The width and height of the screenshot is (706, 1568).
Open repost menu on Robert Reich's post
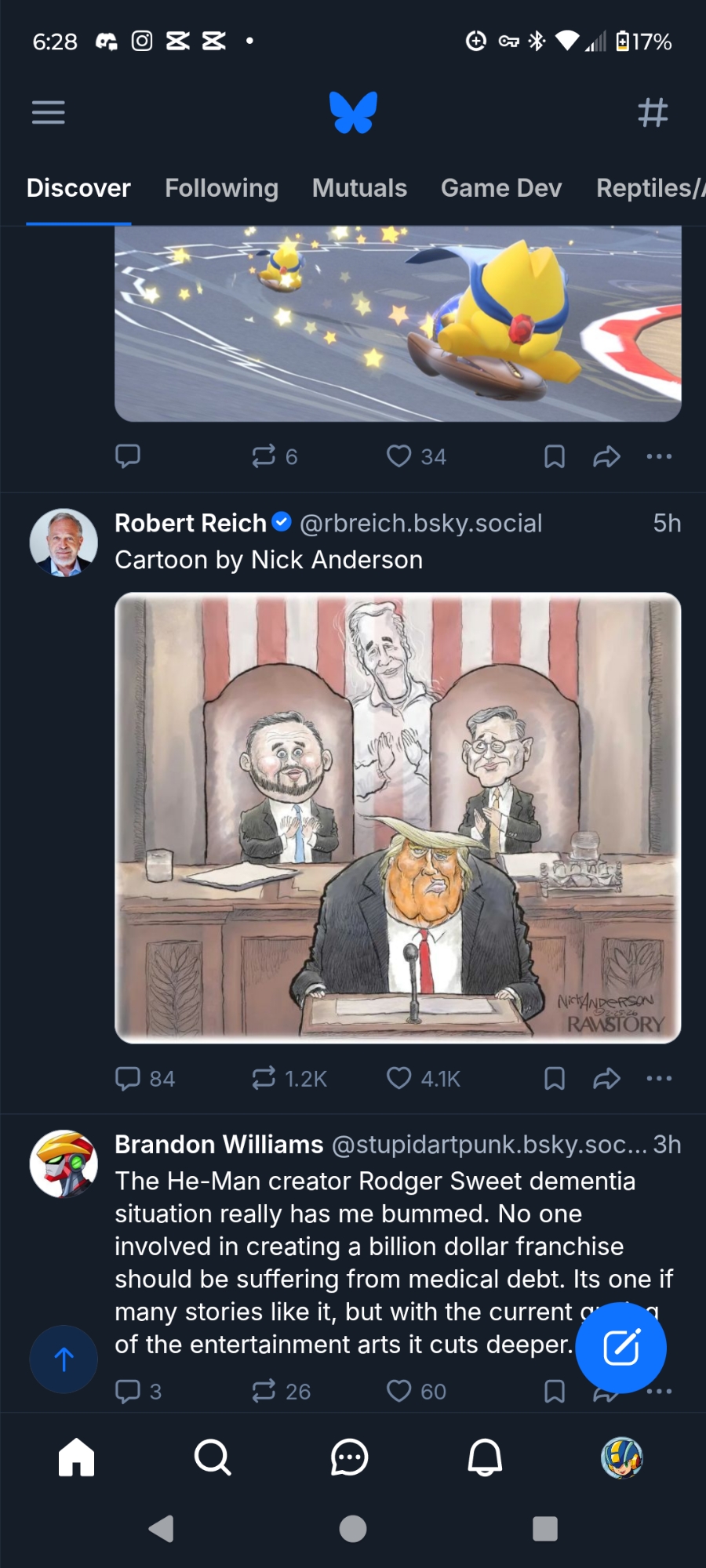click(x=264, y=1078)
